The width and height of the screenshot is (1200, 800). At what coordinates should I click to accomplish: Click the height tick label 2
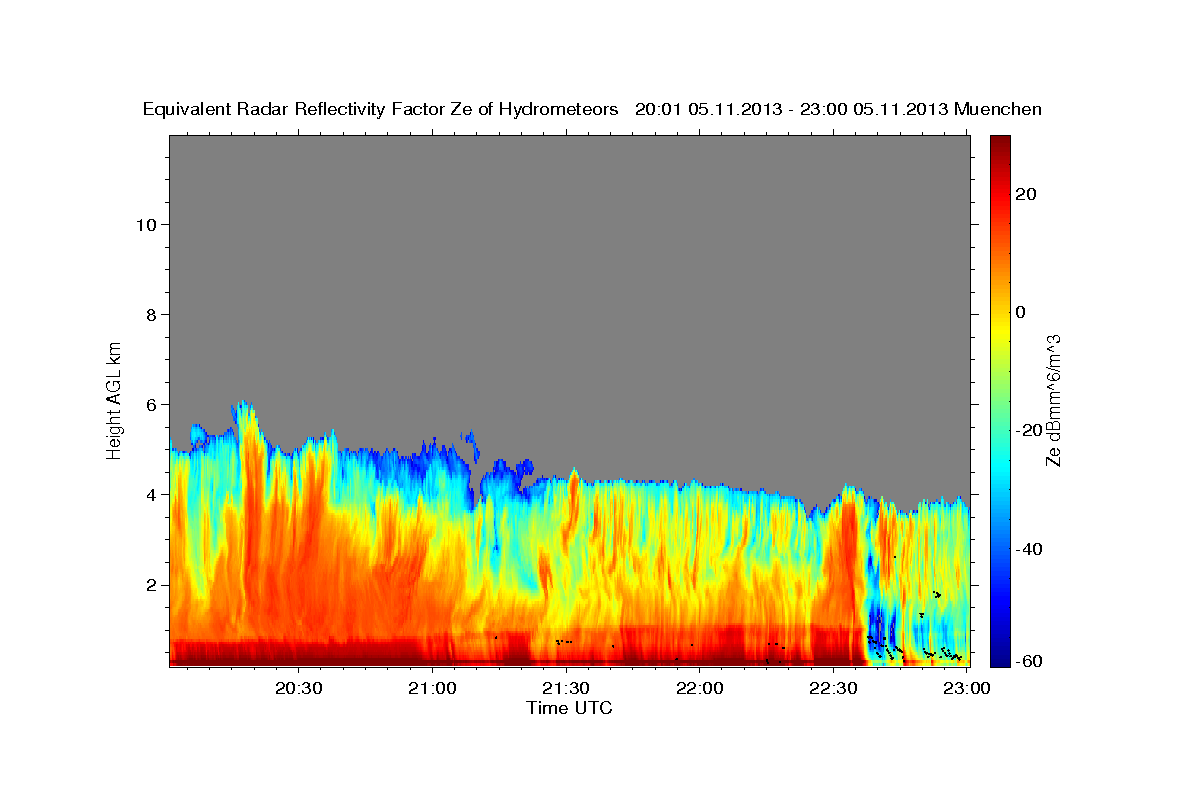150,584
